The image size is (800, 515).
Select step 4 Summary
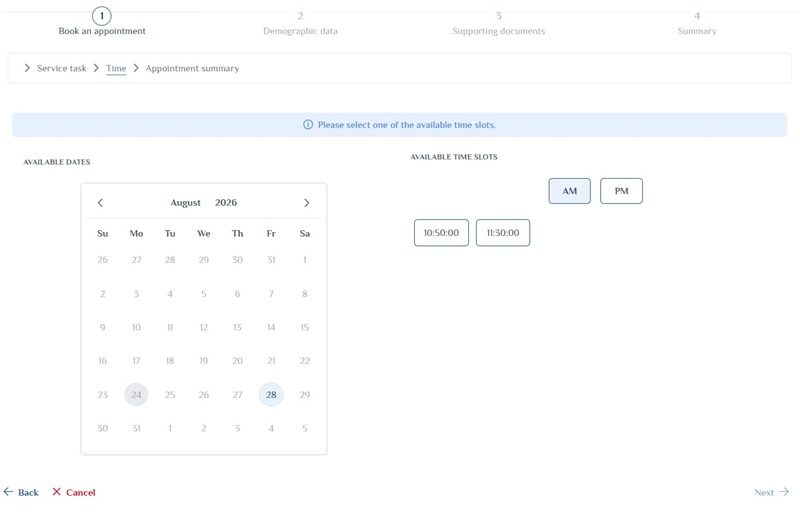[697, 23]
